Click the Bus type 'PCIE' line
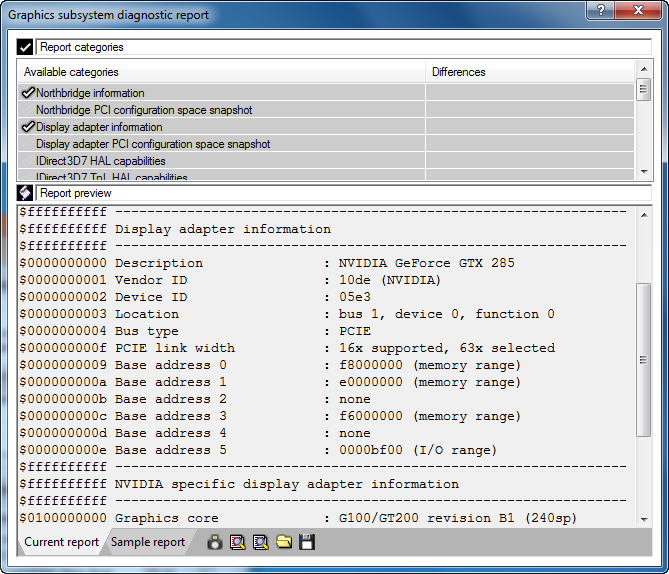The height and width of the screenshot is (574, 669). click(195, 331)
